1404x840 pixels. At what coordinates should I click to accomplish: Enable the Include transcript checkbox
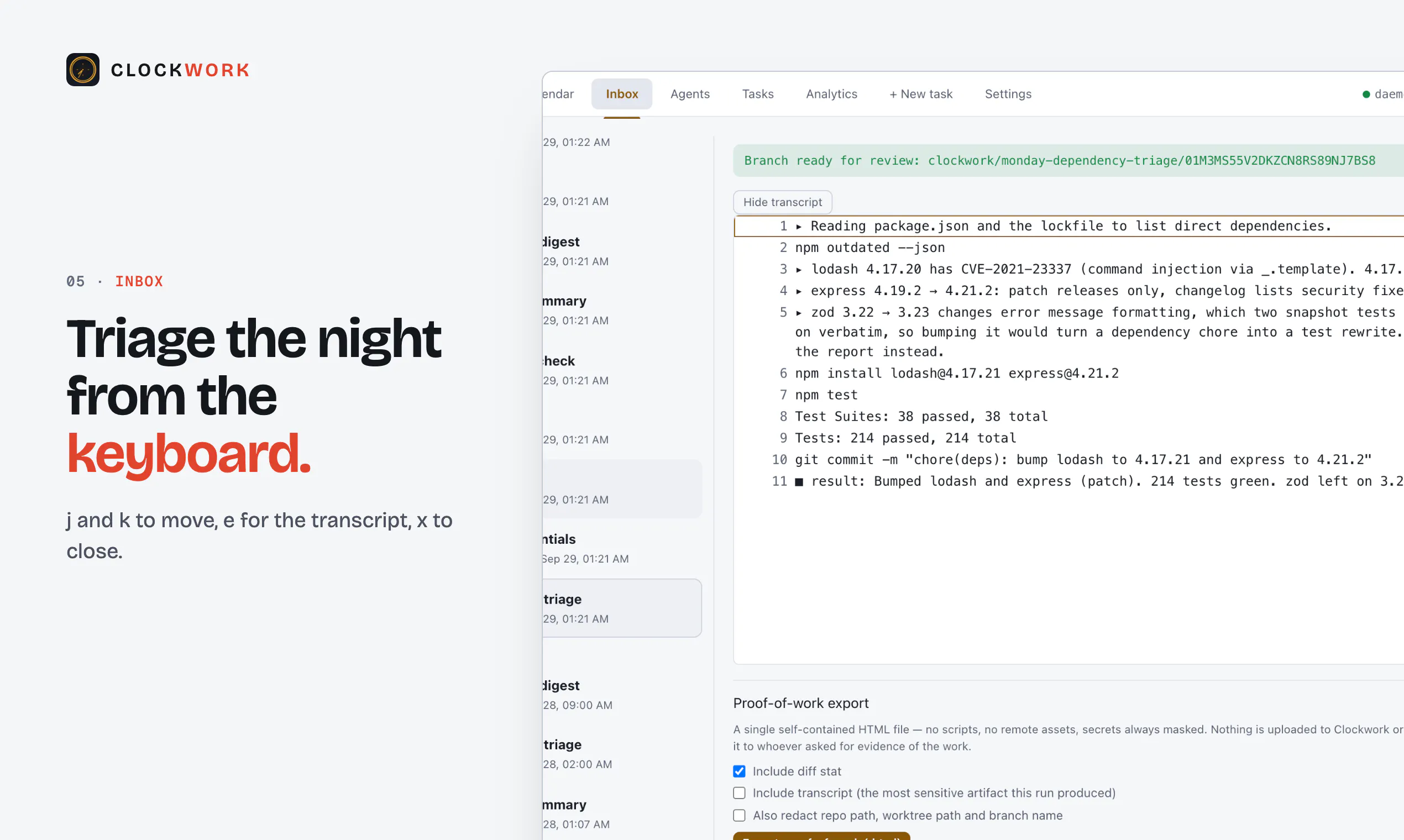pyautogui.click(x=739, y=792)
